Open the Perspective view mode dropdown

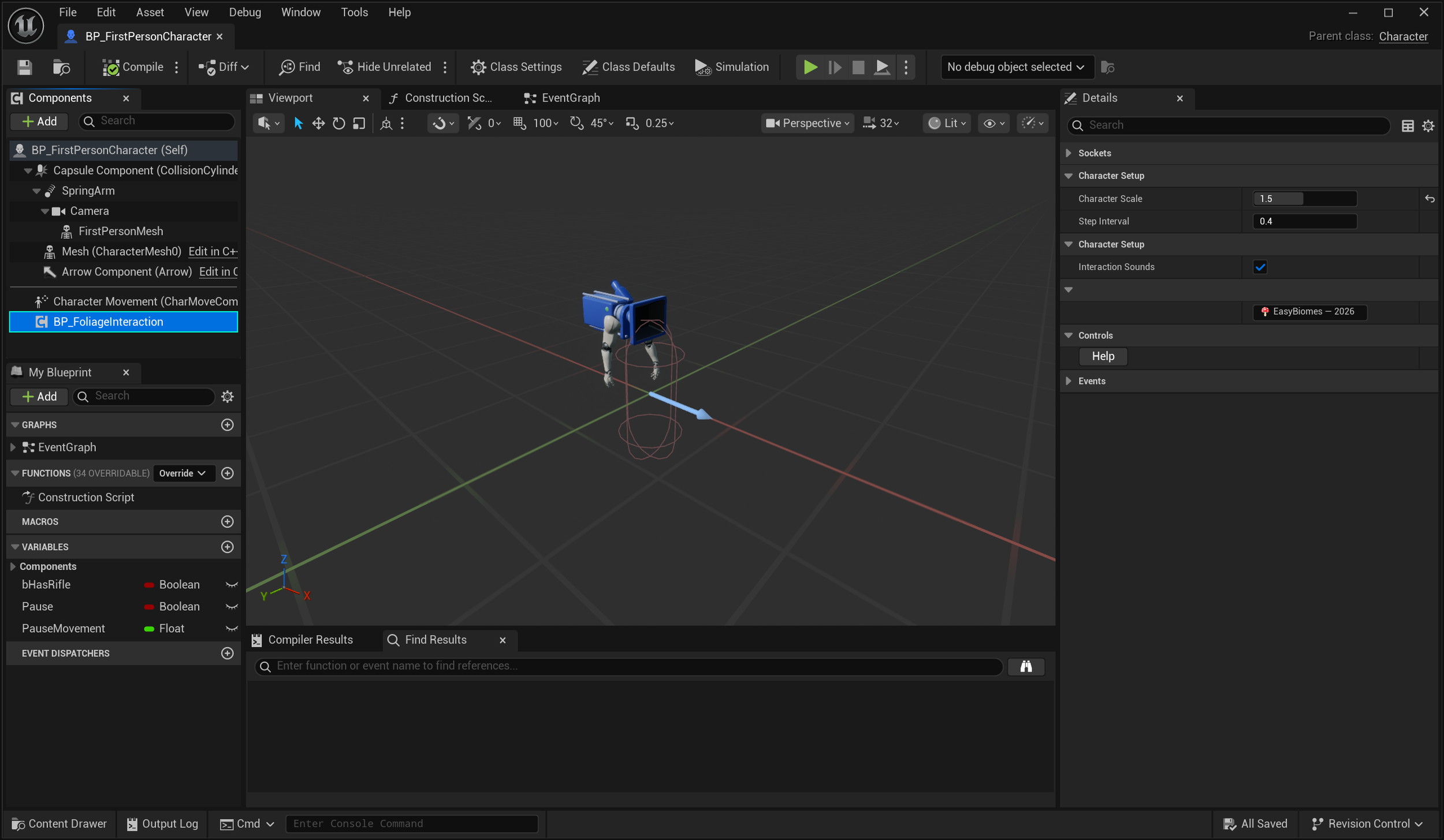pyautogui.click(x=807, y=123)
